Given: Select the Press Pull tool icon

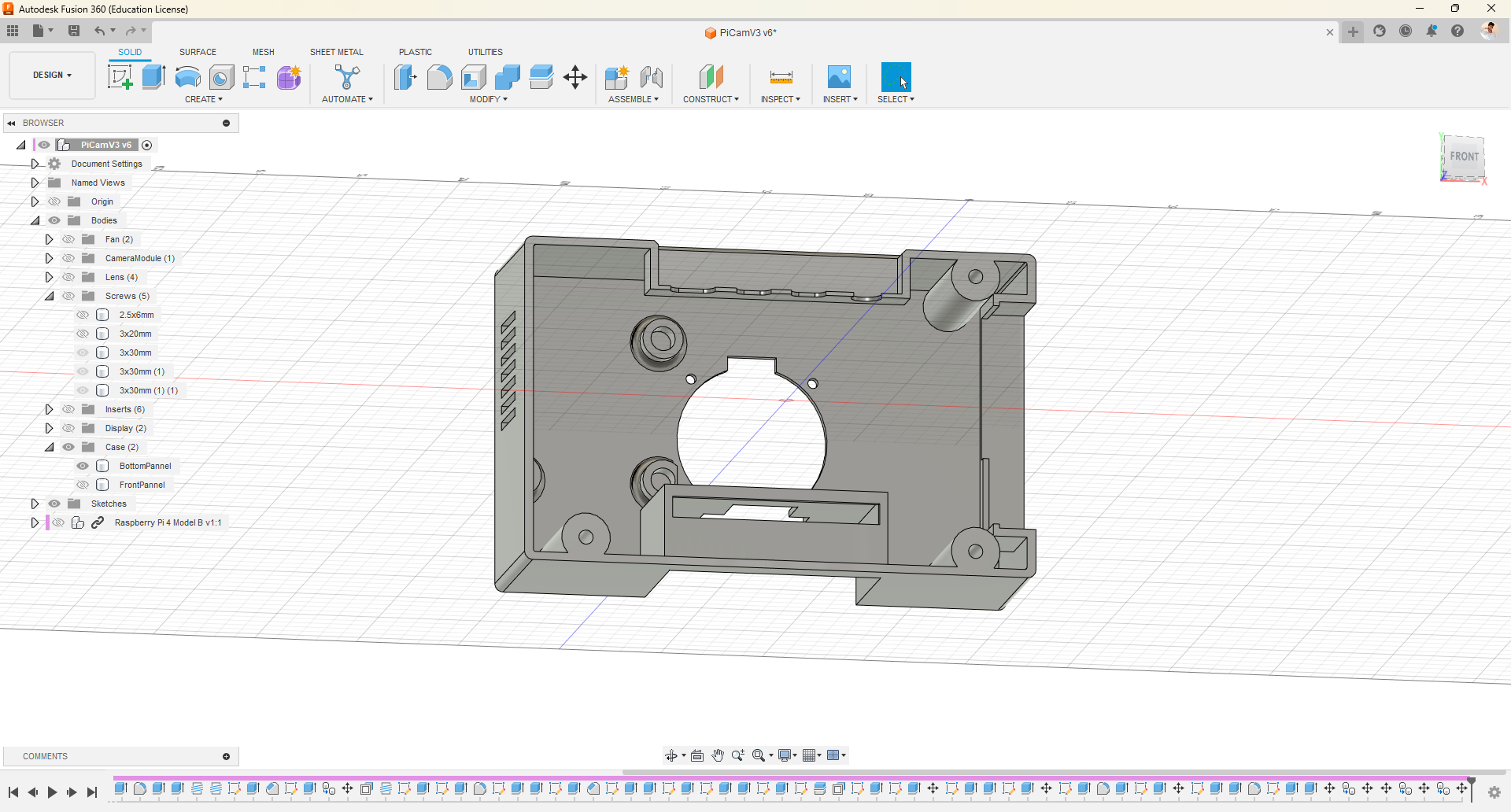Looking at the screenshot, I should (x=405, y=77).
